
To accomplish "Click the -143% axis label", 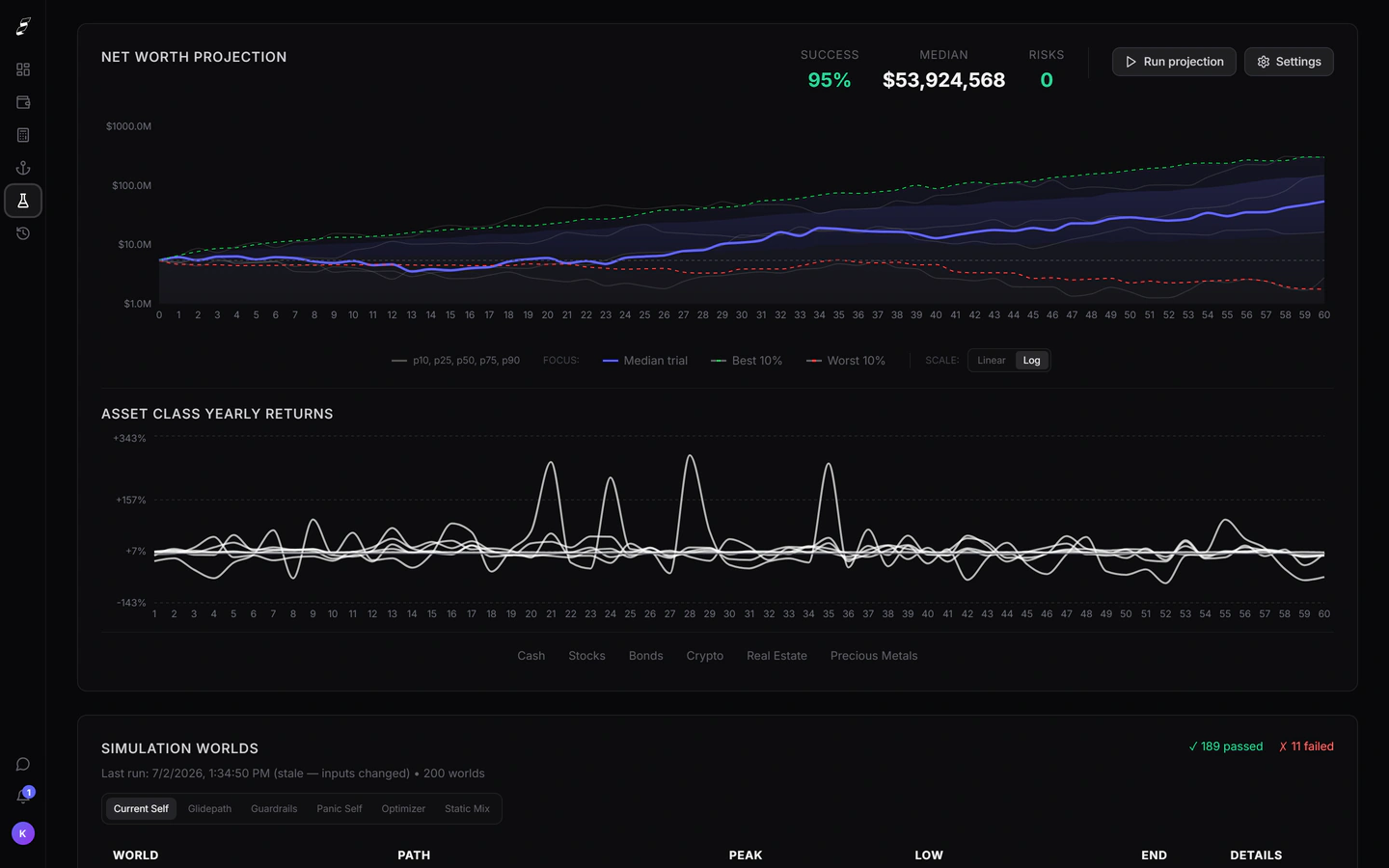I will point(131,603).
